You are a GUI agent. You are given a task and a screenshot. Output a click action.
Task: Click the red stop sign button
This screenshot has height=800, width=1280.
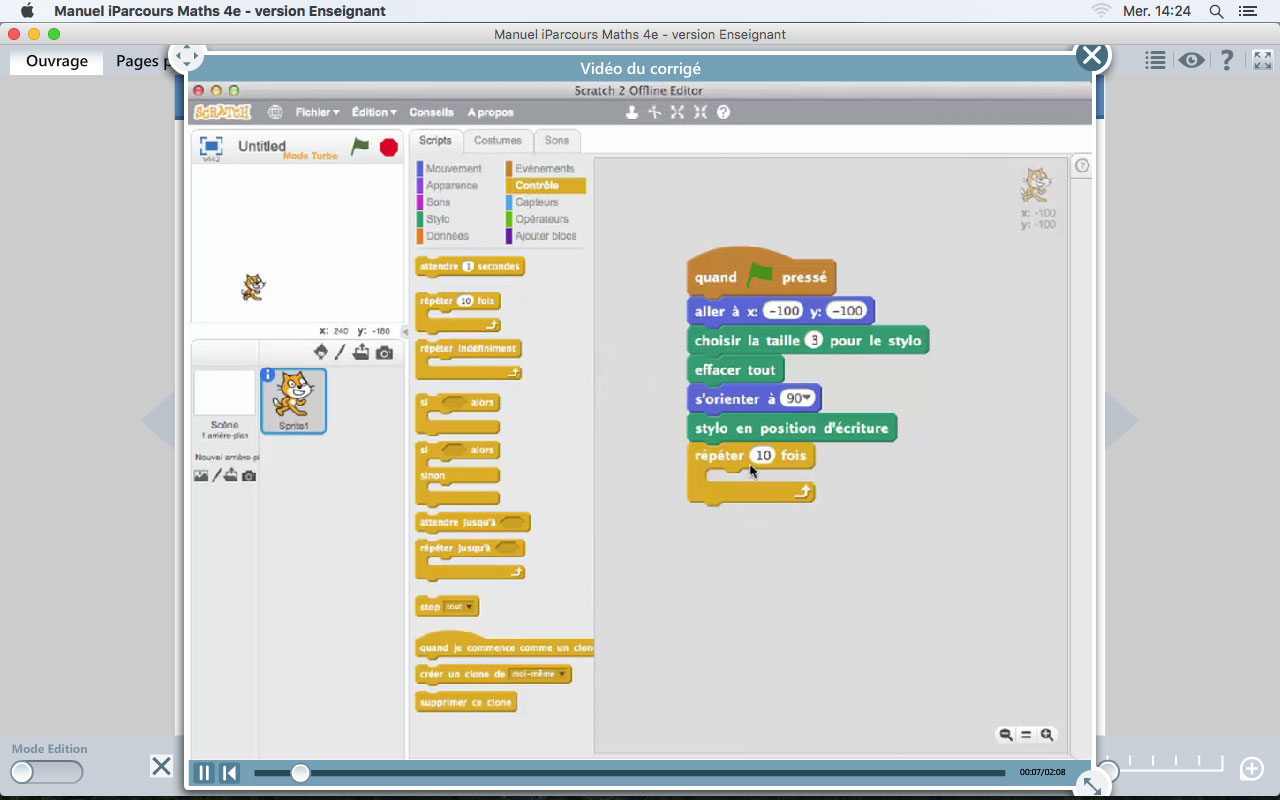389,148
